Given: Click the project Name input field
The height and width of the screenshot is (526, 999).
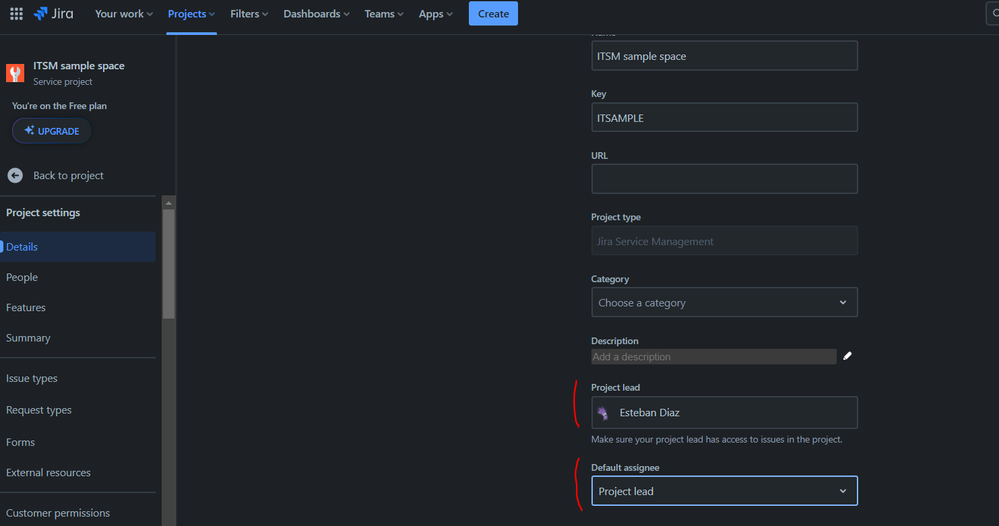Looking at the screenshot, I should coord(724,55).
